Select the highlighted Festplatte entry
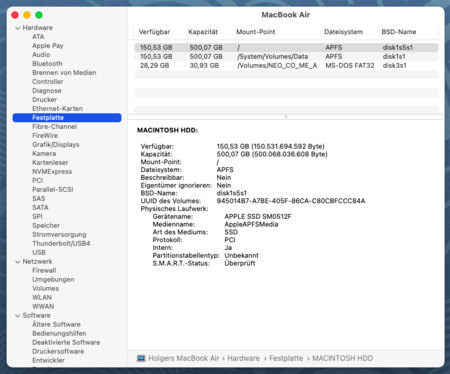This screenshot has height=374, width=450. [x=67, y=118]
